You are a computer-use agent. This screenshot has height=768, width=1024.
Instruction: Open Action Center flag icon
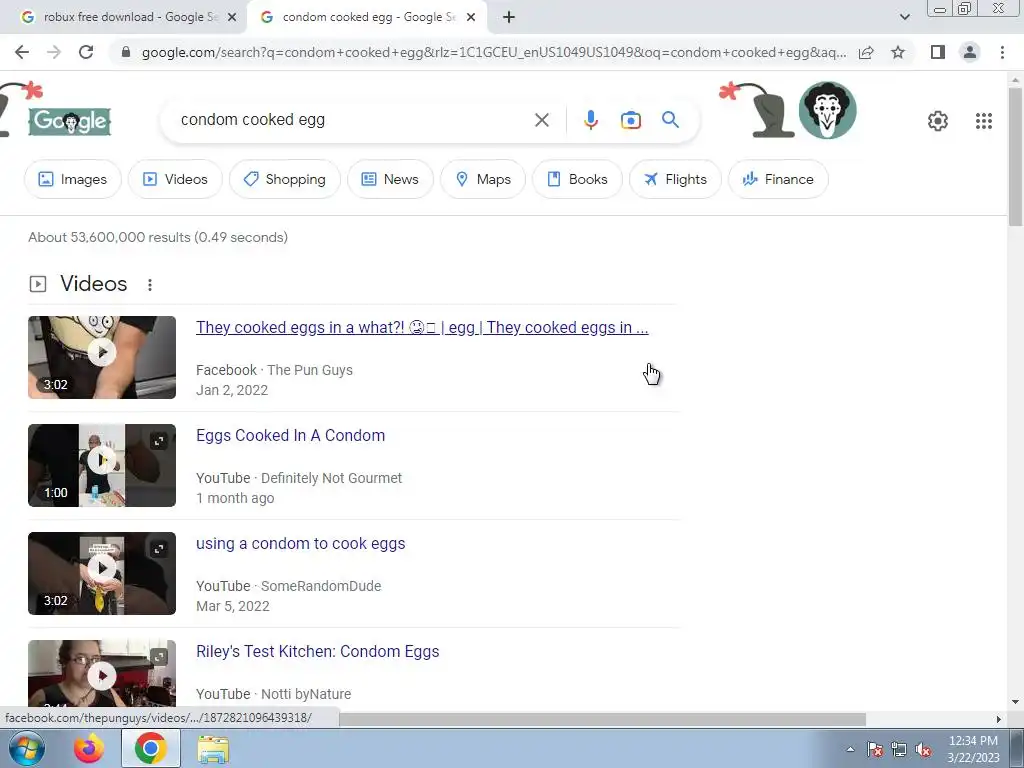pyautogui.click(x=874, y=749)
